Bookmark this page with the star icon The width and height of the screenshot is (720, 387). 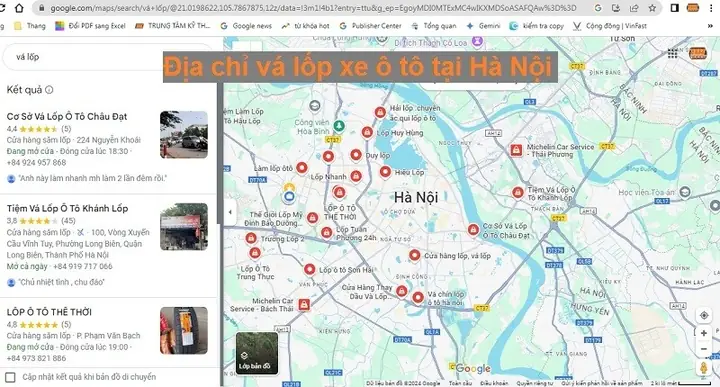(x=652, y=8)
